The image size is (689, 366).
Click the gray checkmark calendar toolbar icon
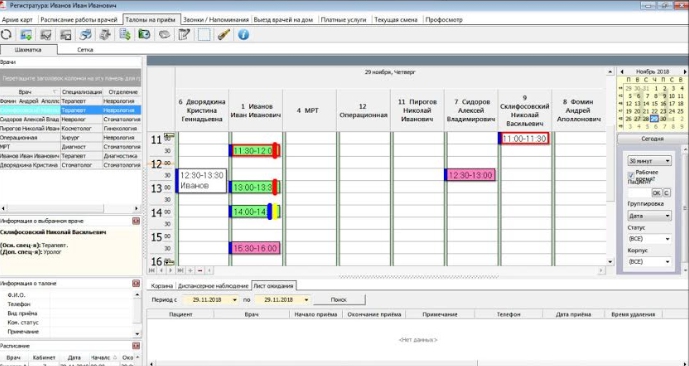coord(46,34)
